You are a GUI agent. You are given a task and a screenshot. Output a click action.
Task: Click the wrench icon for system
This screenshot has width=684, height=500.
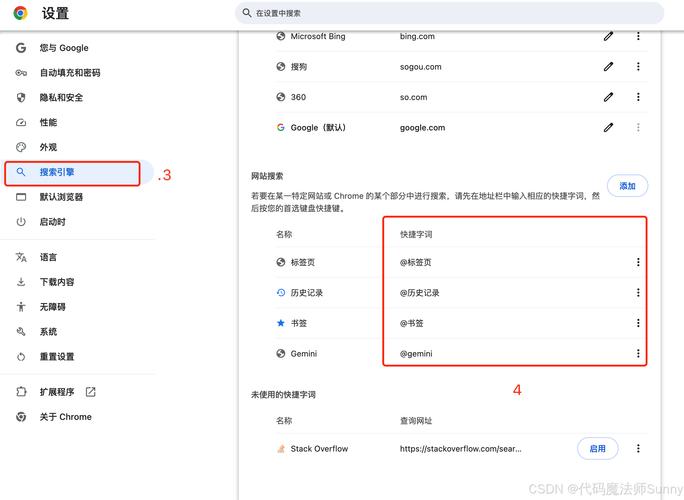(x=21, y=332)
